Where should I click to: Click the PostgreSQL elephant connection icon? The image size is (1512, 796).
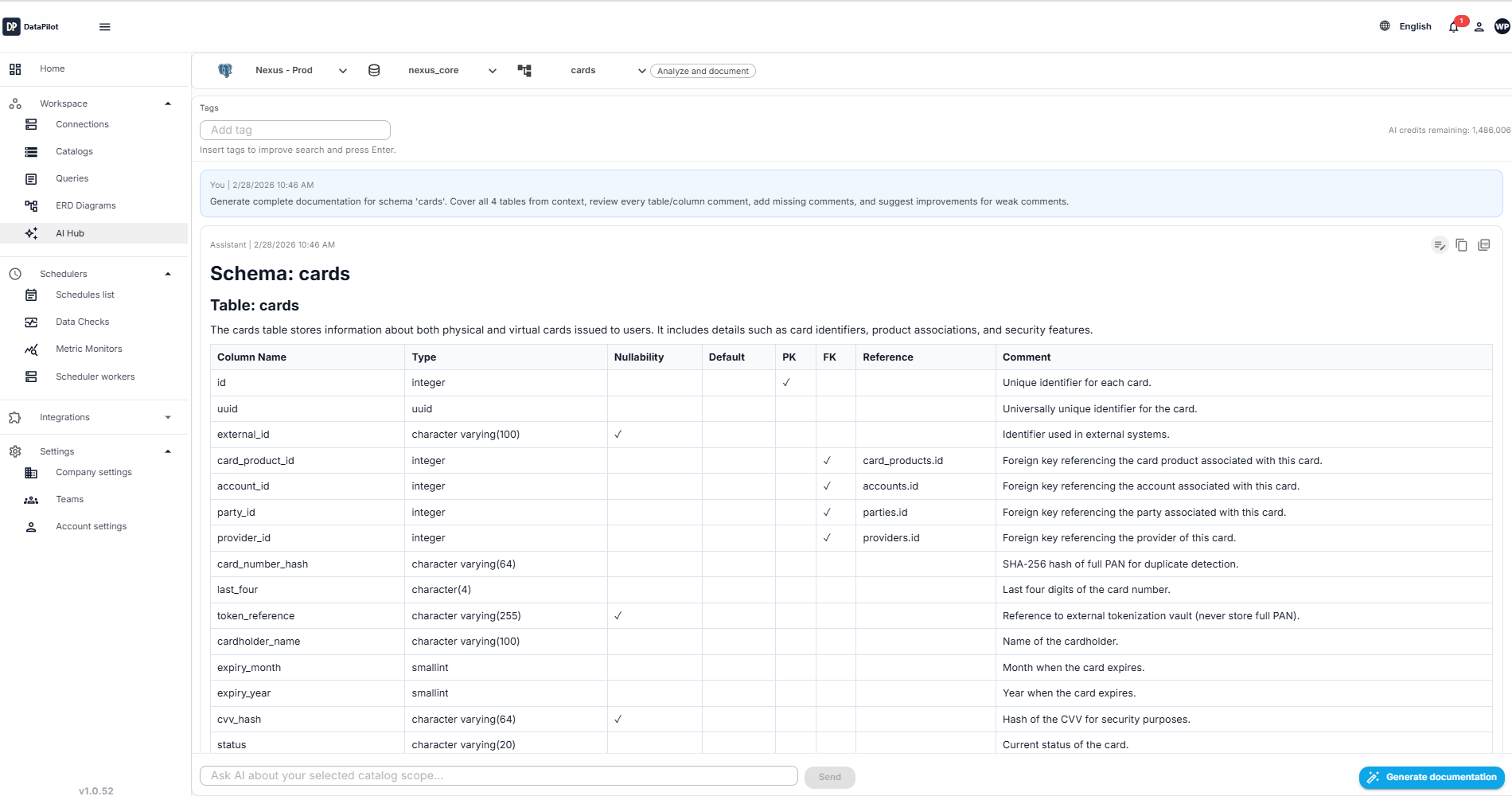point(225,70)
